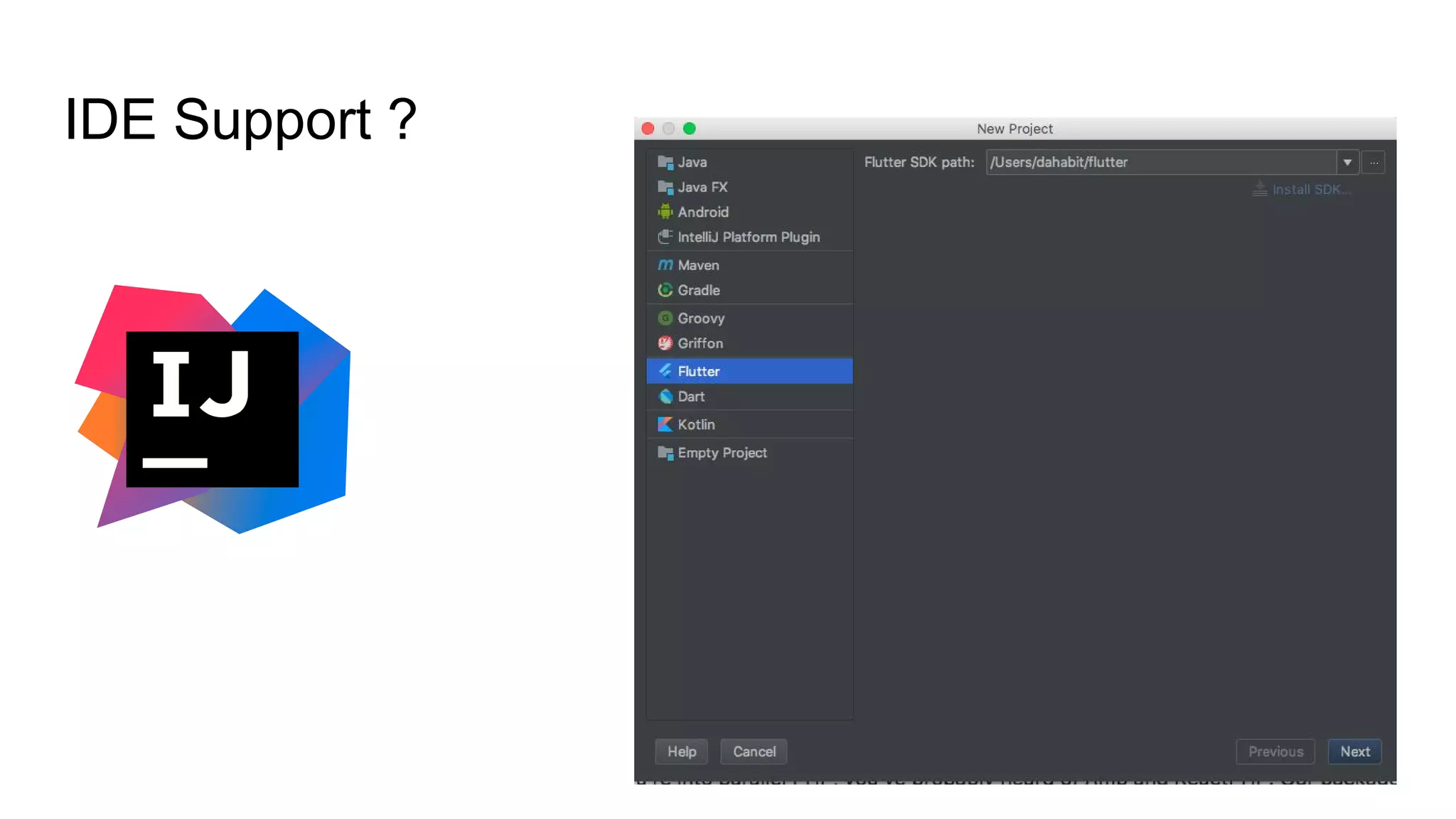Choose Empty Project in the list
The height and width of the screenshot is (819, 1456).
(749, 453)
